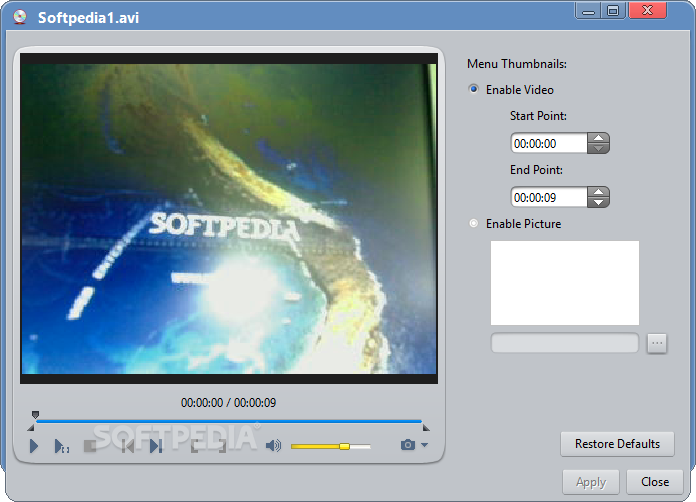Step forward to the next frame
Screen dimensions: 696x502
[156, 446]
